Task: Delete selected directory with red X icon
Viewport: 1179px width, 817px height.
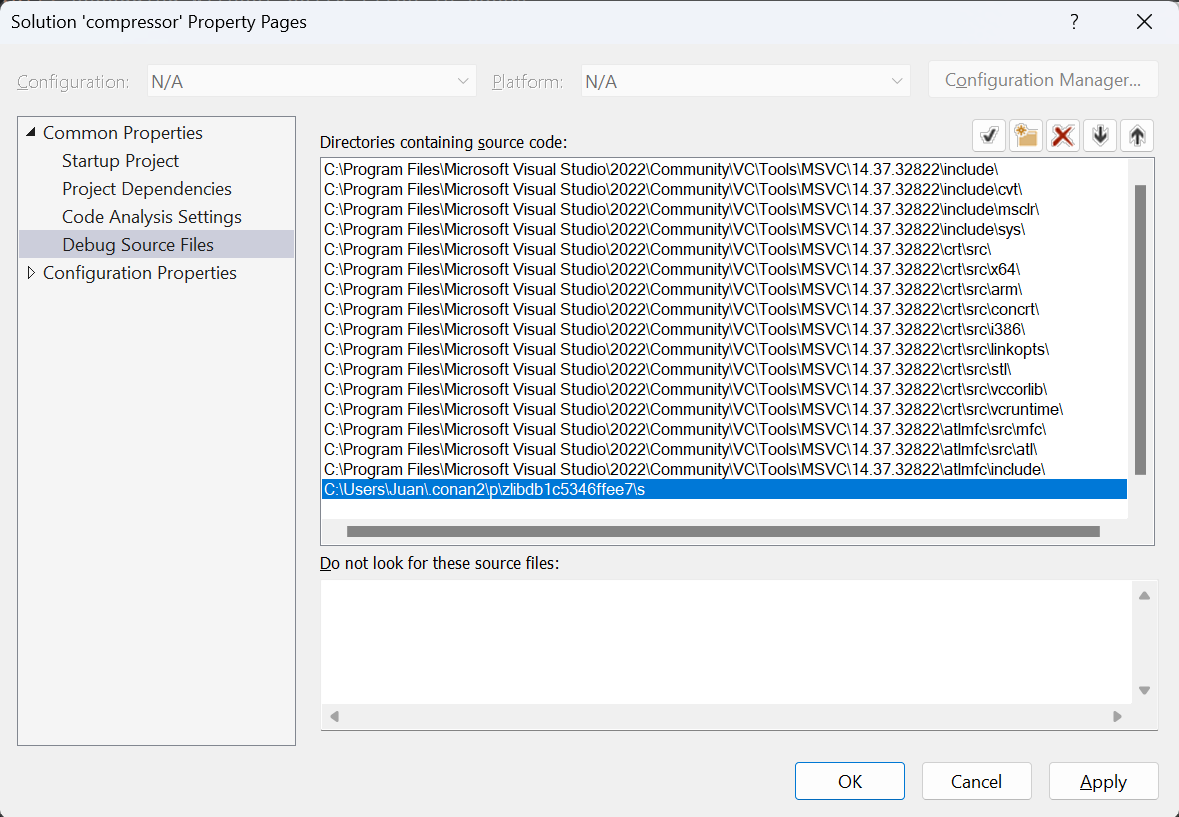Action: pyautogui.click(x=1062, y=135)
